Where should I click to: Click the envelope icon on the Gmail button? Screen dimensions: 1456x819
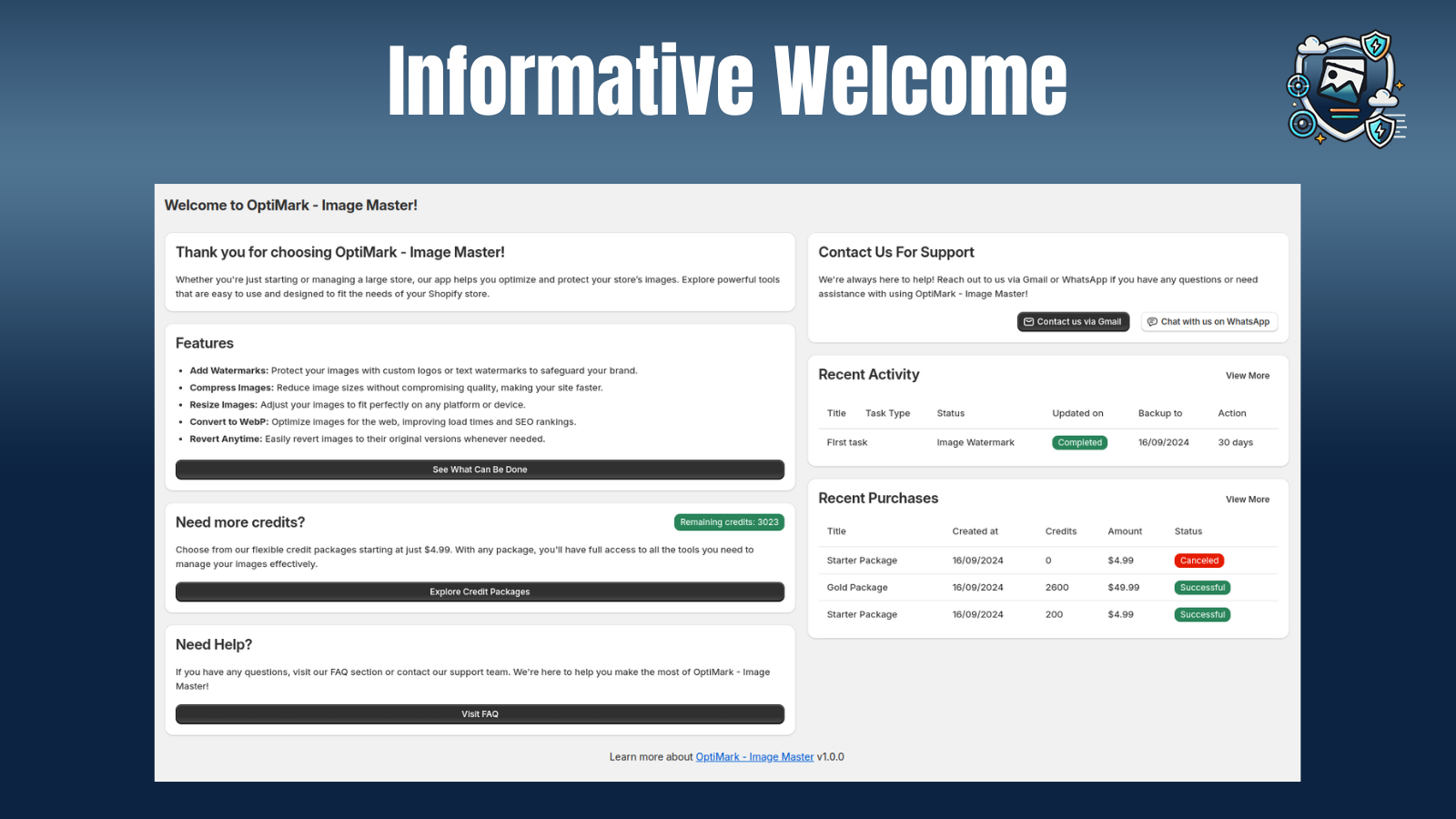1028,321
